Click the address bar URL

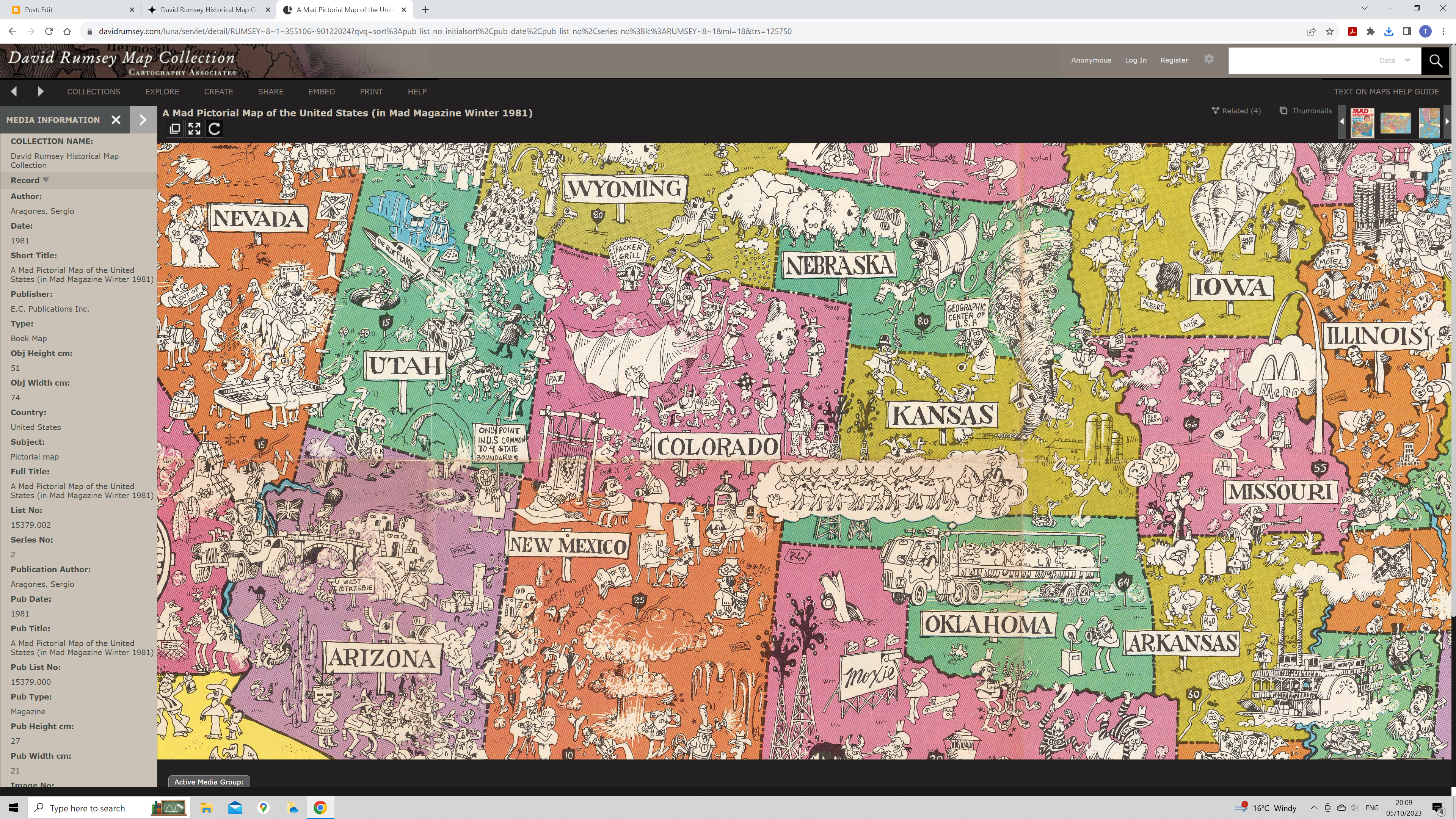pos(445,31)
